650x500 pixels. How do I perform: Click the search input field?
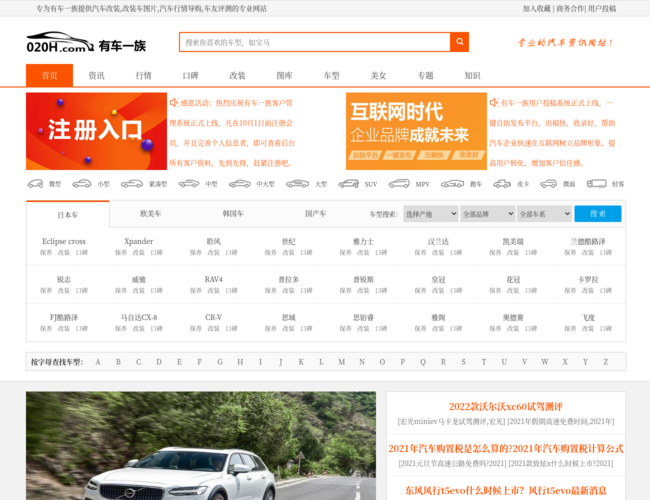[x=314, y=43]
